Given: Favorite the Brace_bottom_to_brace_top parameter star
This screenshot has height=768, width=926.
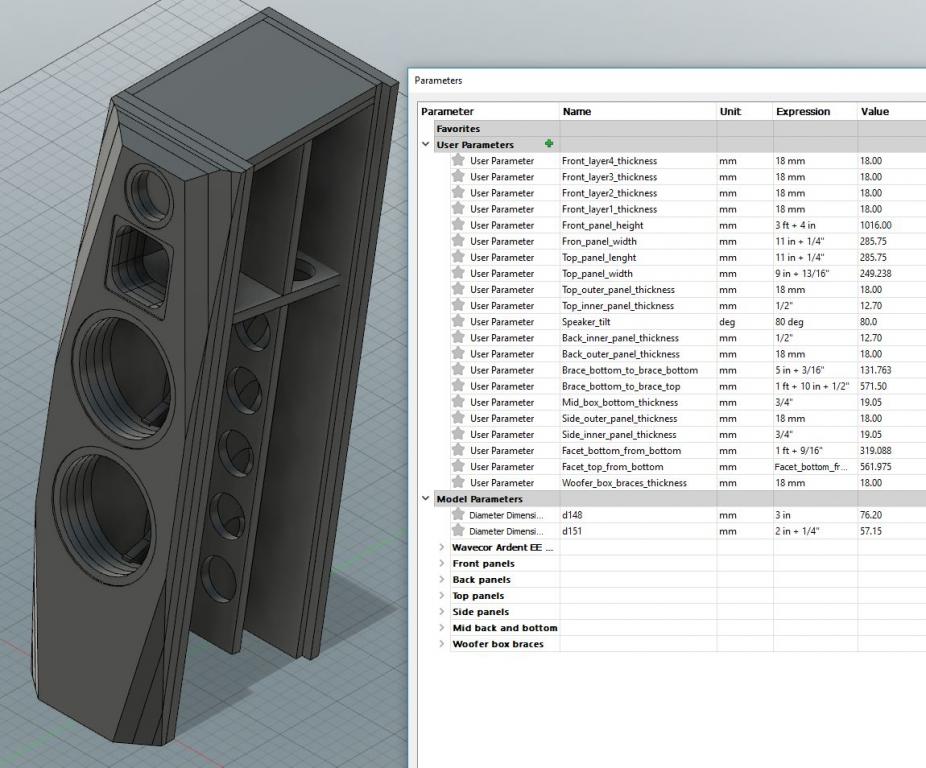Looking at the screenshot, I should [x=458, y=385].
